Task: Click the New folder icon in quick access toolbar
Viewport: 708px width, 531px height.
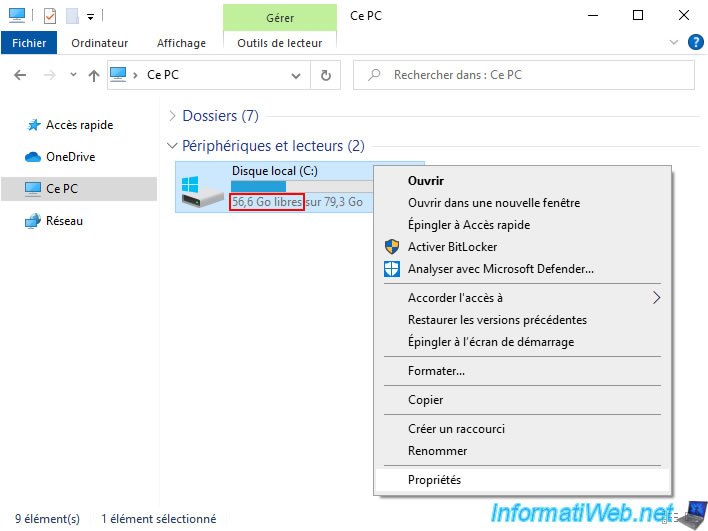Action: [72, 16]
